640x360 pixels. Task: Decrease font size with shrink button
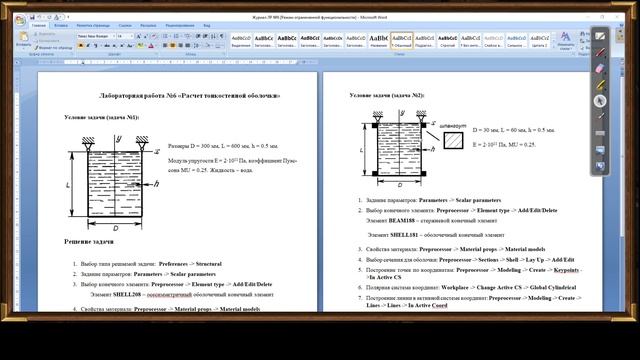point(145,36)
